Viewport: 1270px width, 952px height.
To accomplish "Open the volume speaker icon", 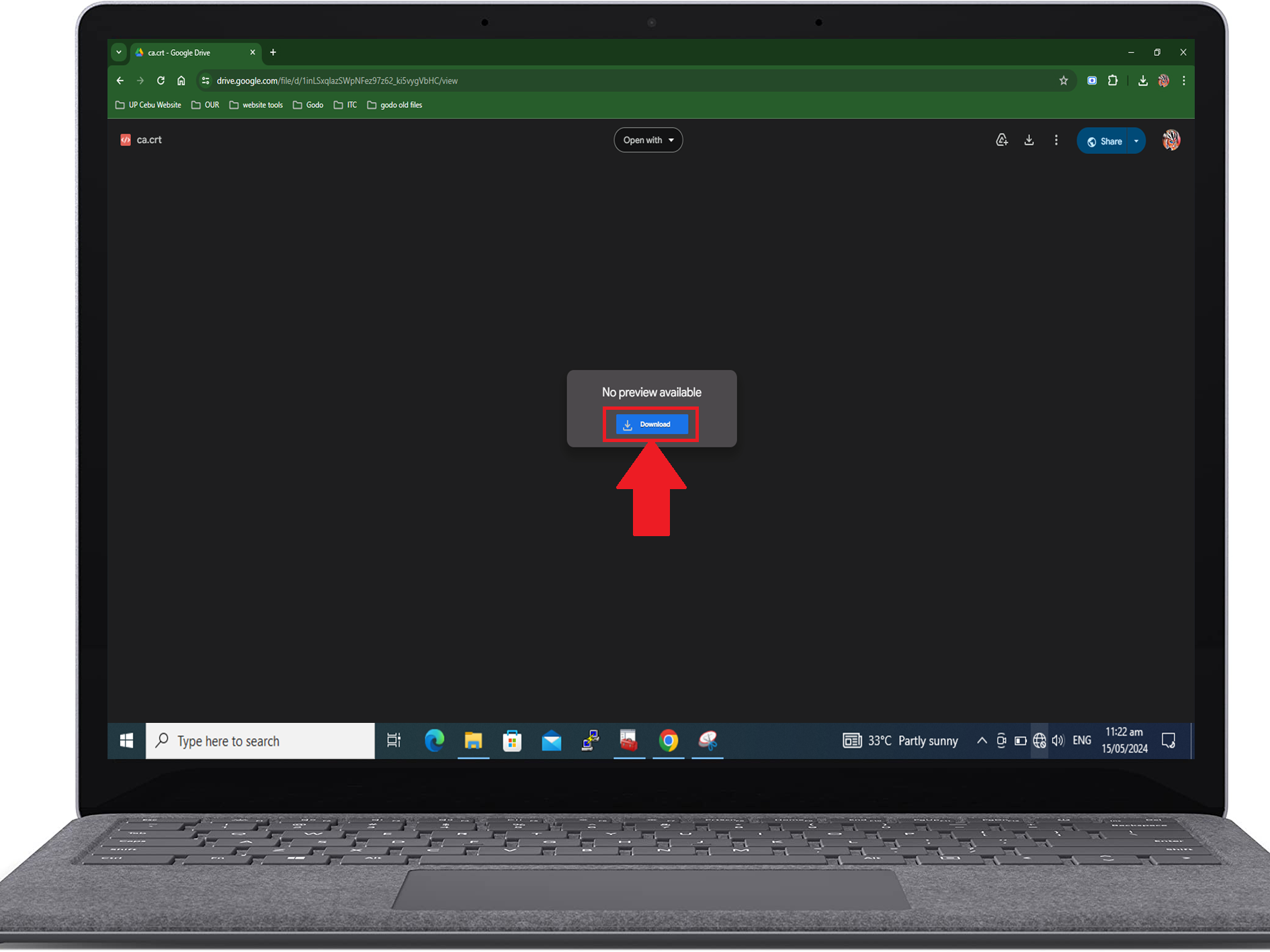I will [x=1058, y=740].
